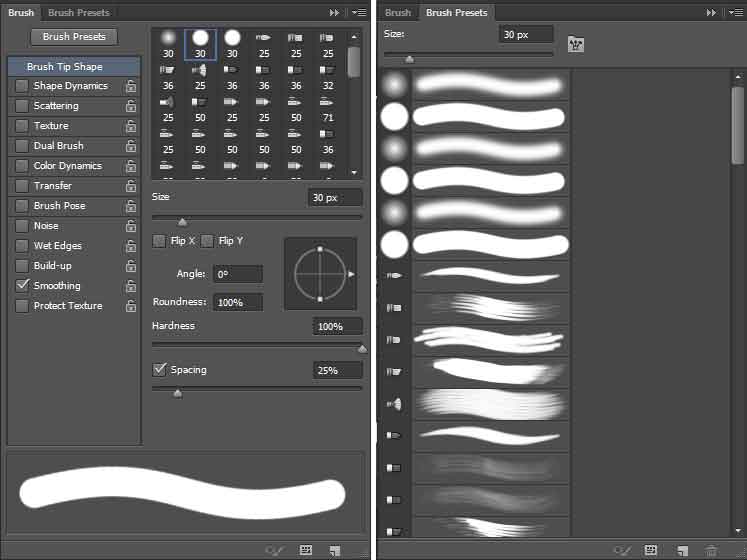Click the Toggle Brush Panel icon beside Size

pos(575,42)
